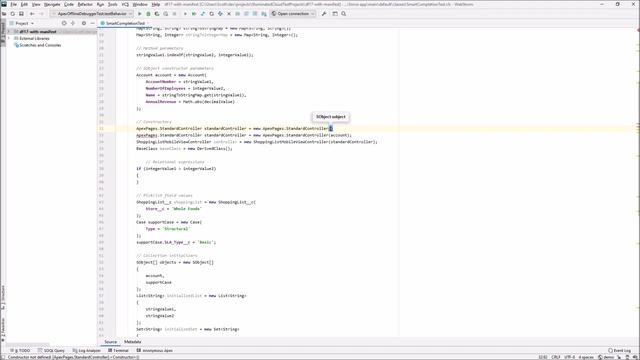Open the VCS menu
640x360 pixels.
pyautogui.click(x=125, y=4)
